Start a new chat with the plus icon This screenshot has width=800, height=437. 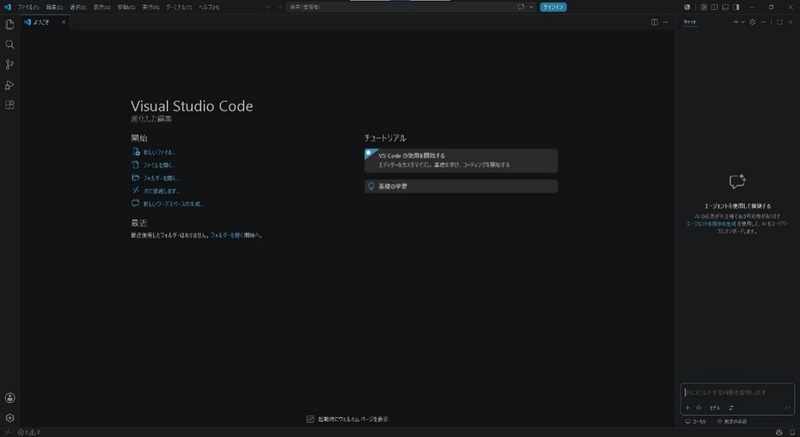point(736,22)
